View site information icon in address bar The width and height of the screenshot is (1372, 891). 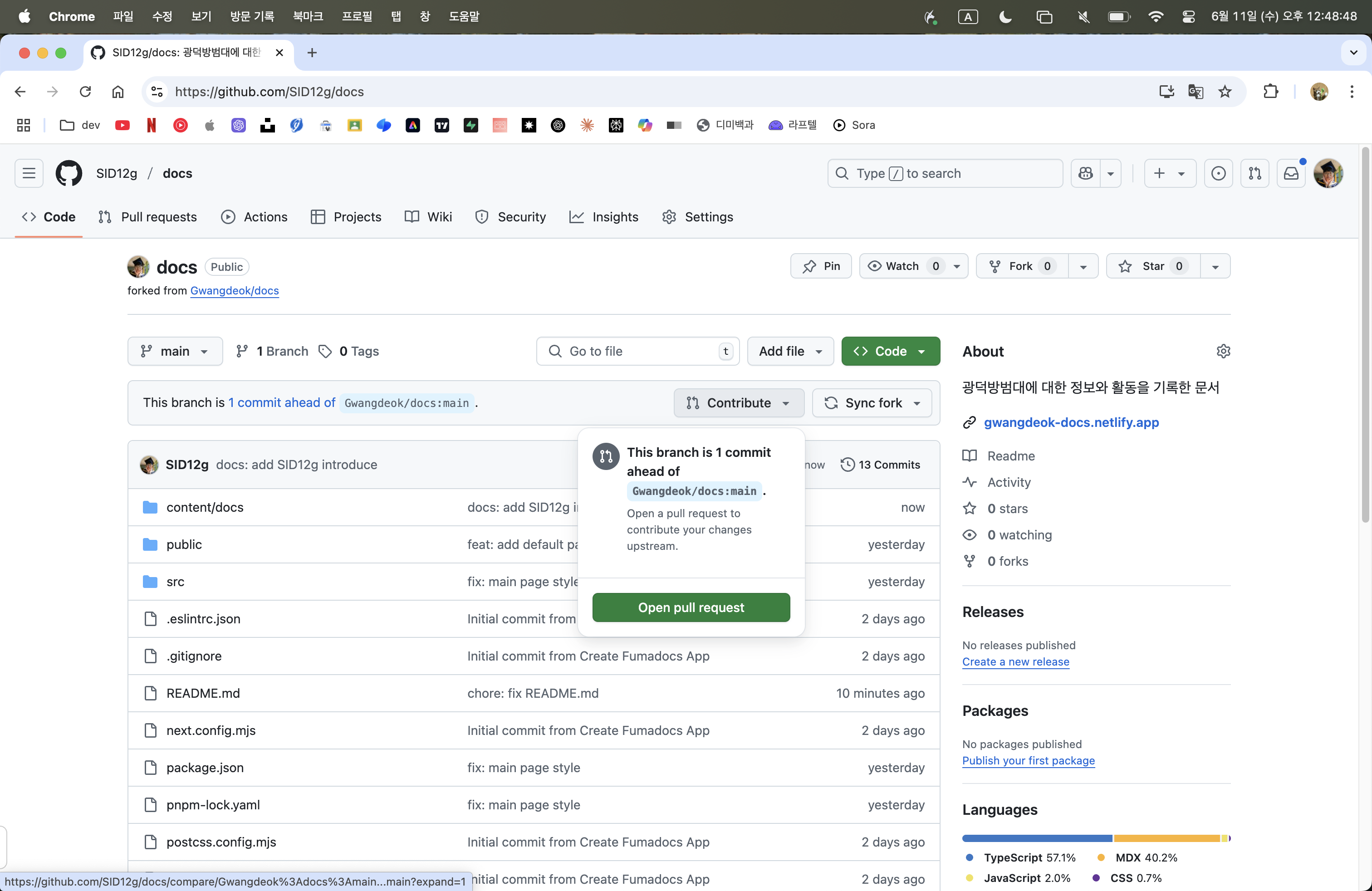coord(157,92)
